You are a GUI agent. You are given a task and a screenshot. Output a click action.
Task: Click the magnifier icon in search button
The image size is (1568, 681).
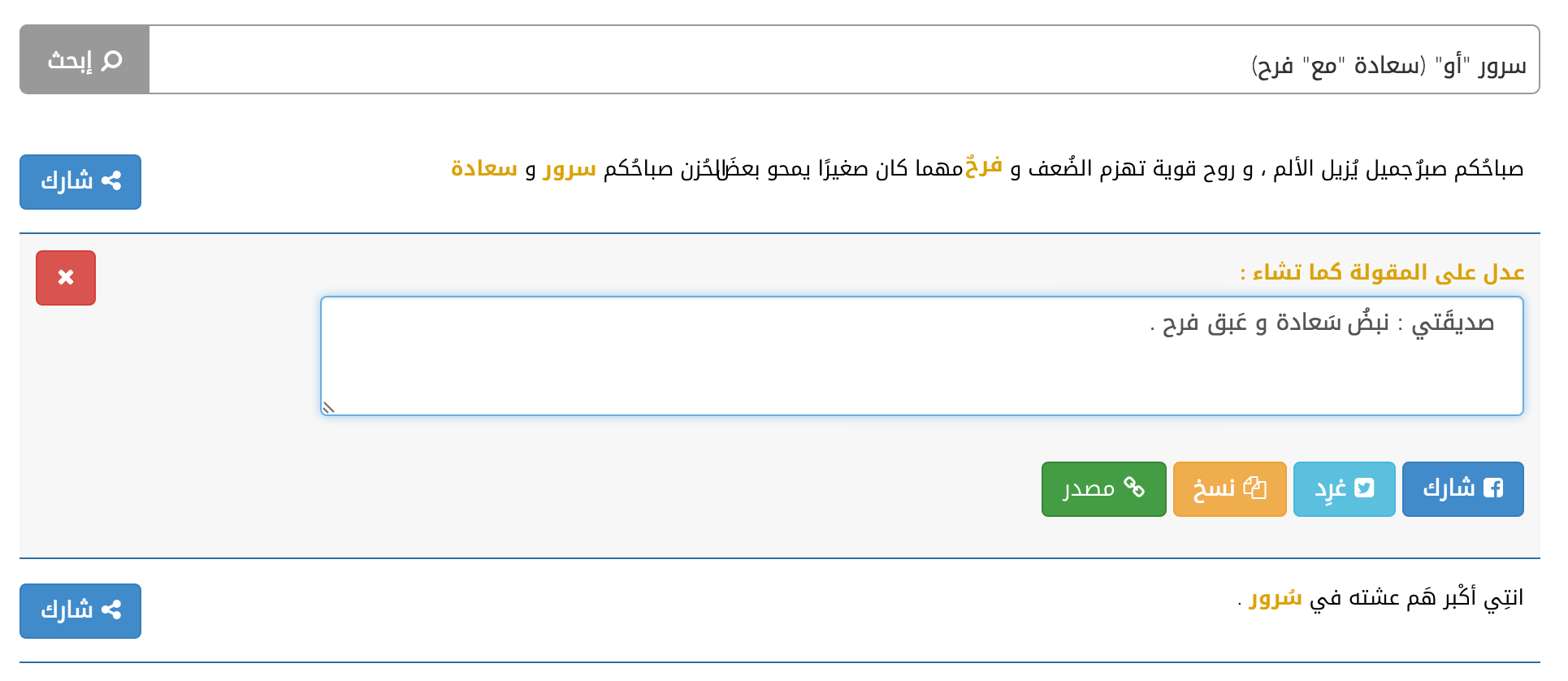click(112, 60)
